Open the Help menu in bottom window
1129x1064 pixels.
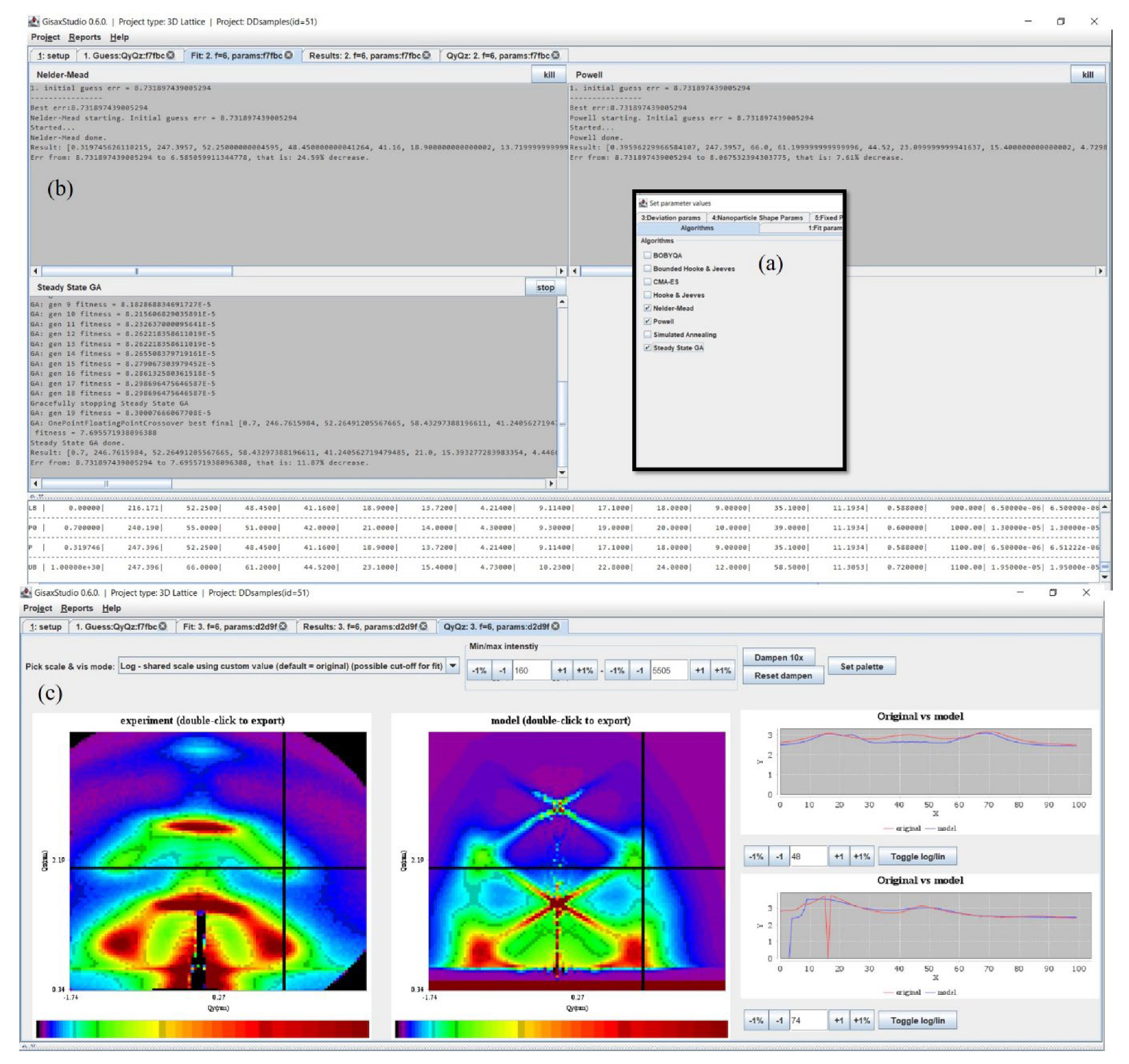pyautogui.click(x=111, y=608)
